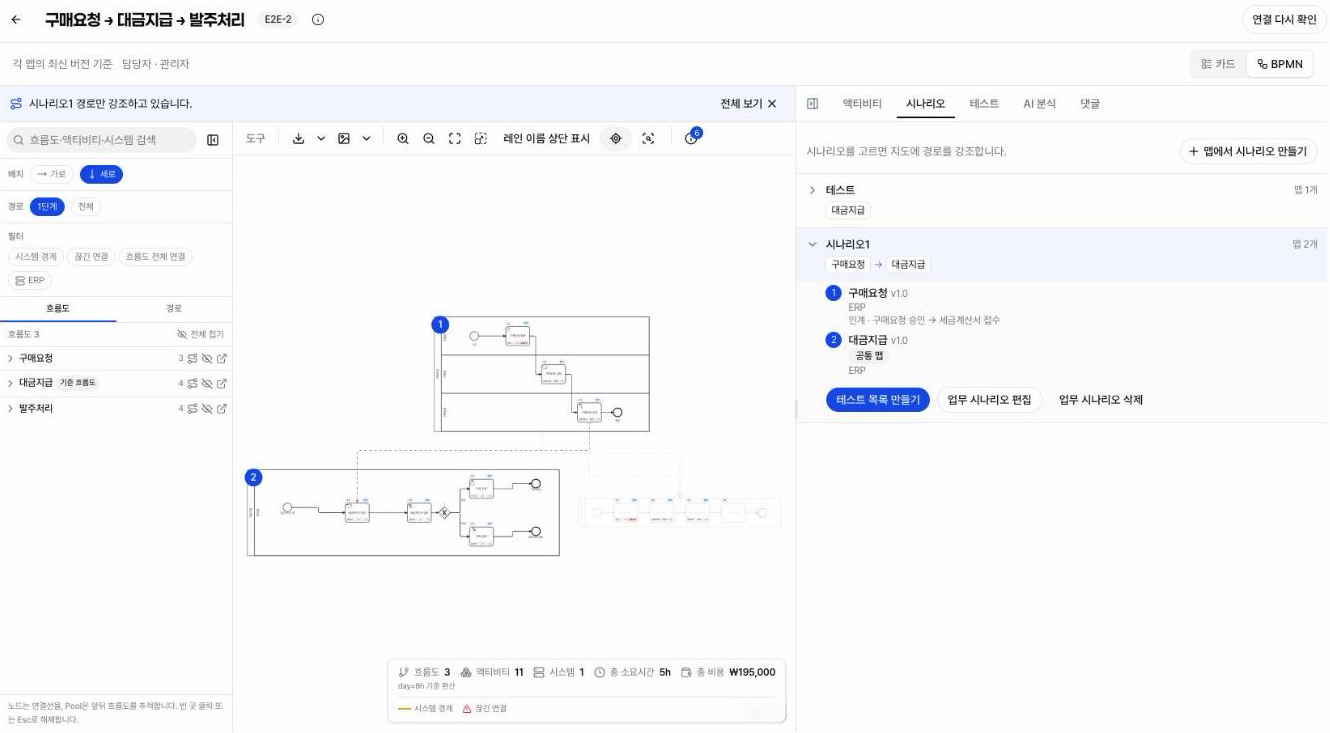This screenshot has width=1330, height=733.
Task: Open the history icon with badge 6
Action: pos(691,138)
